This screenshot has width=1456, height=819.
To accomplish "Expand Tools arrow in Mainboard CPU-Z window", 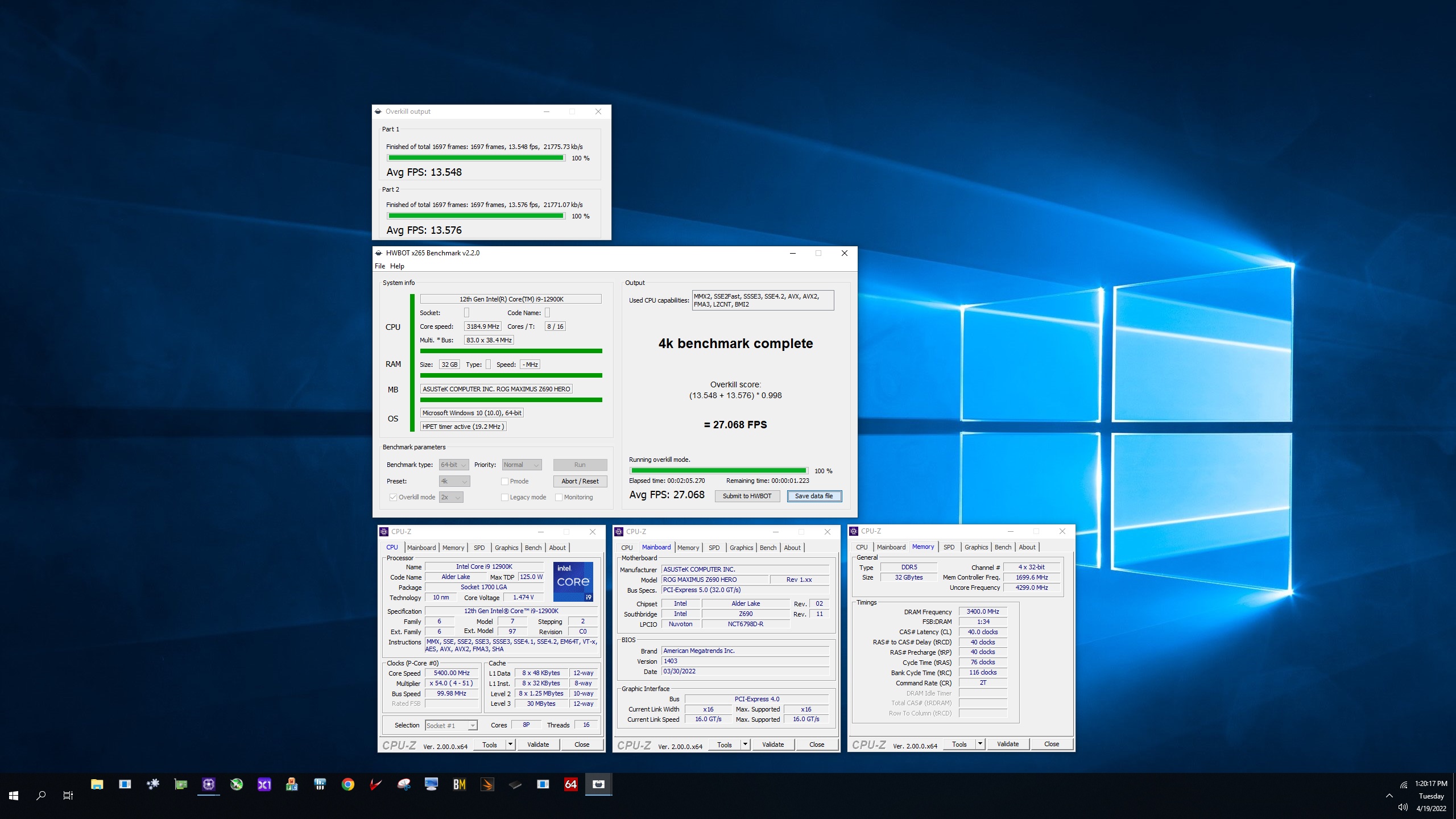I will point(745,744).
